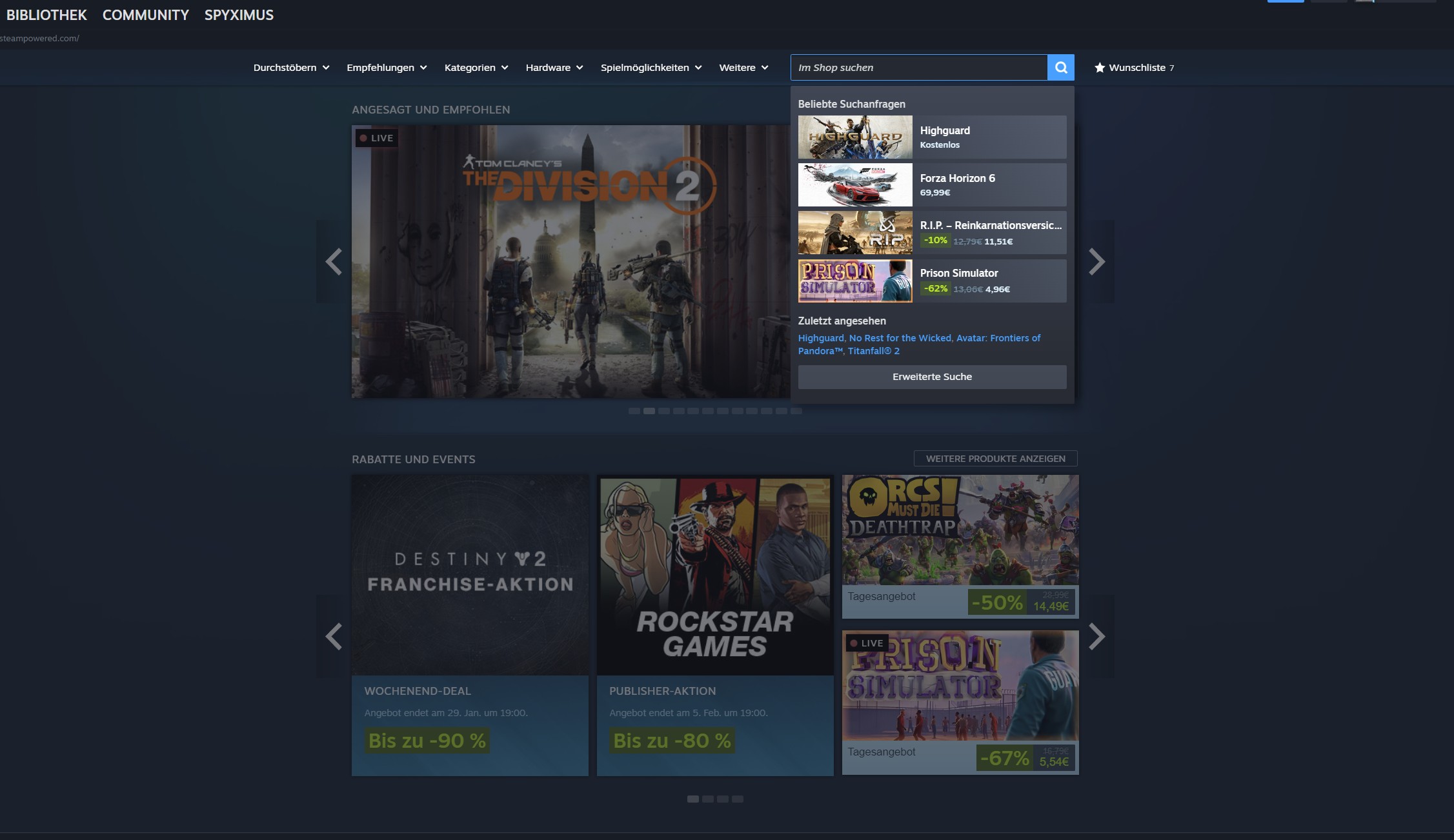Open the Hardware menu

tap(554, 68)
